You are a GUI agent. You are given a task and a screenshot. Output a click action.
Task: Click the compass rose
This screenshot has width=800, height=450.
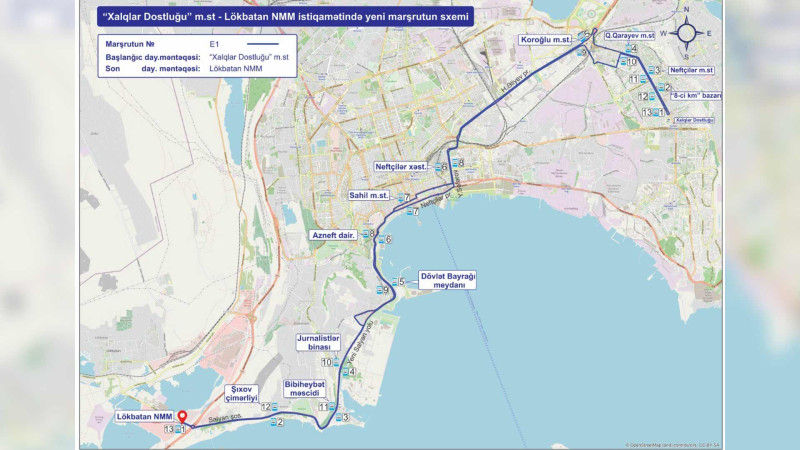[x=687, y=33]
